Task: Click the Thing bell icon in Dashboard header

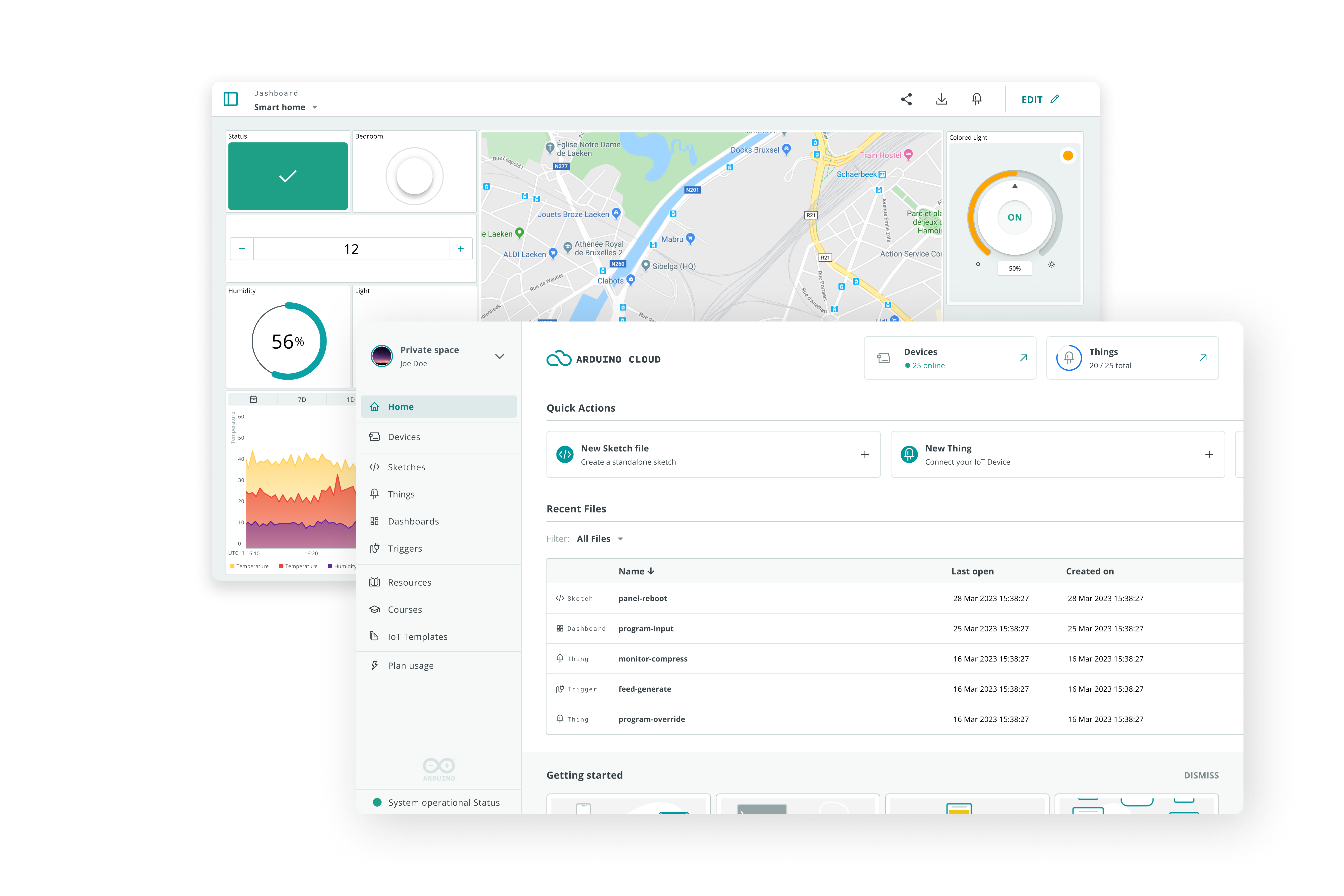Action: 977,99
